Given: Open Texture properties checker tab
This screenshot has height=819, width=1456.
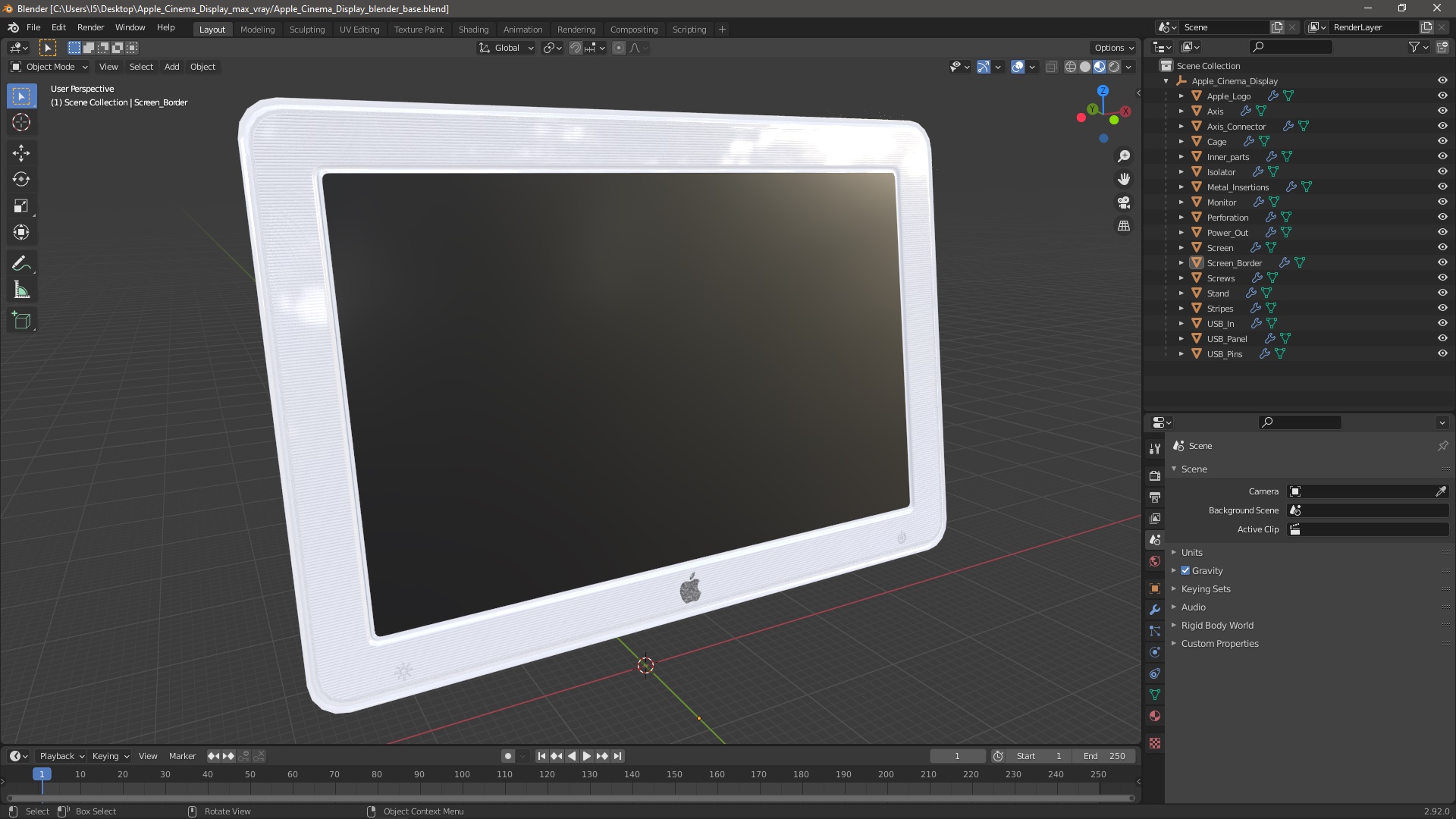Looking at the screenshot, I should pos(1155,744).
